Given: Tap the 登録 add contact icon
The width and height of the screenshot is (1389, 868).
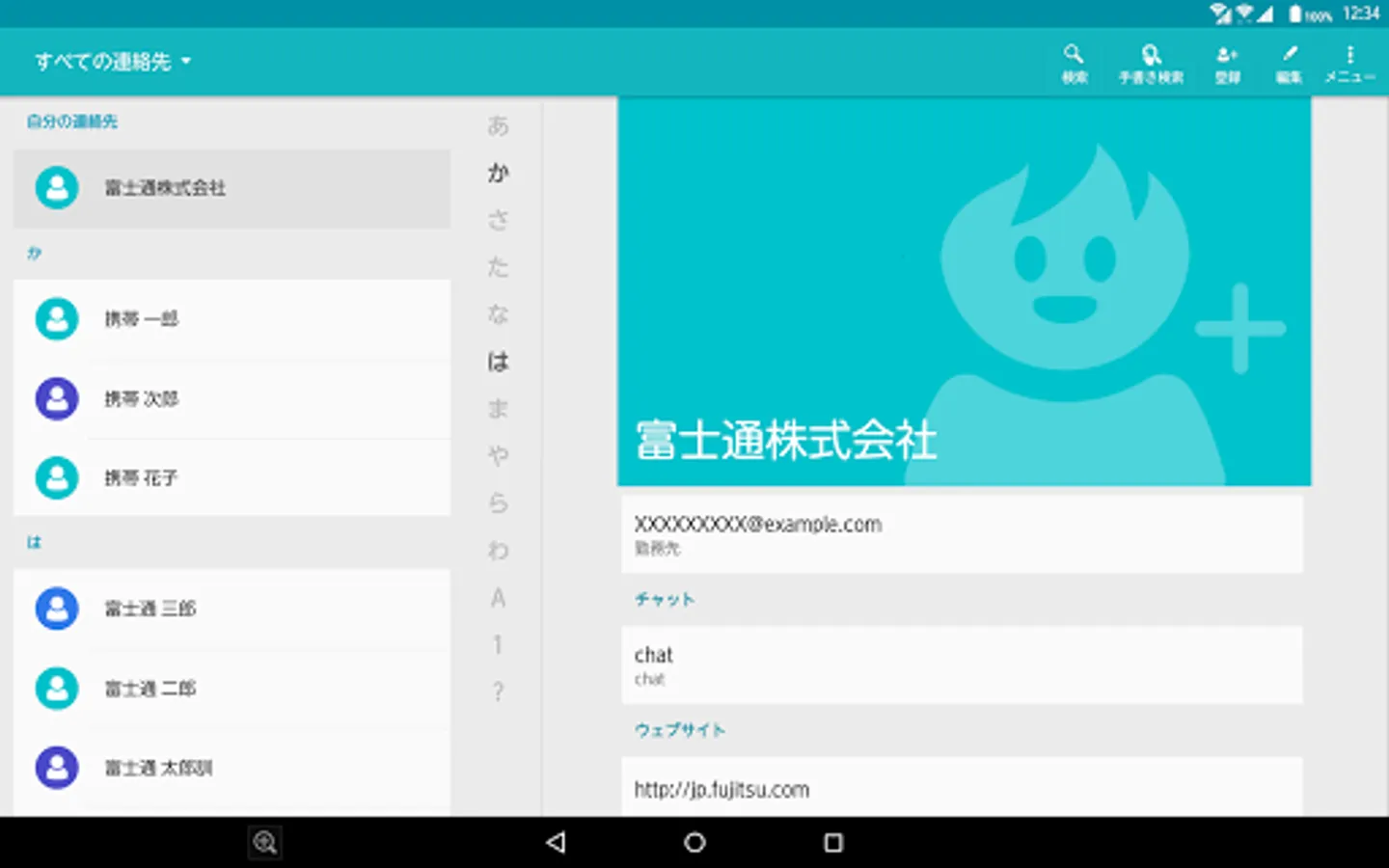Looking at the screenshot, I should 1227,63.
